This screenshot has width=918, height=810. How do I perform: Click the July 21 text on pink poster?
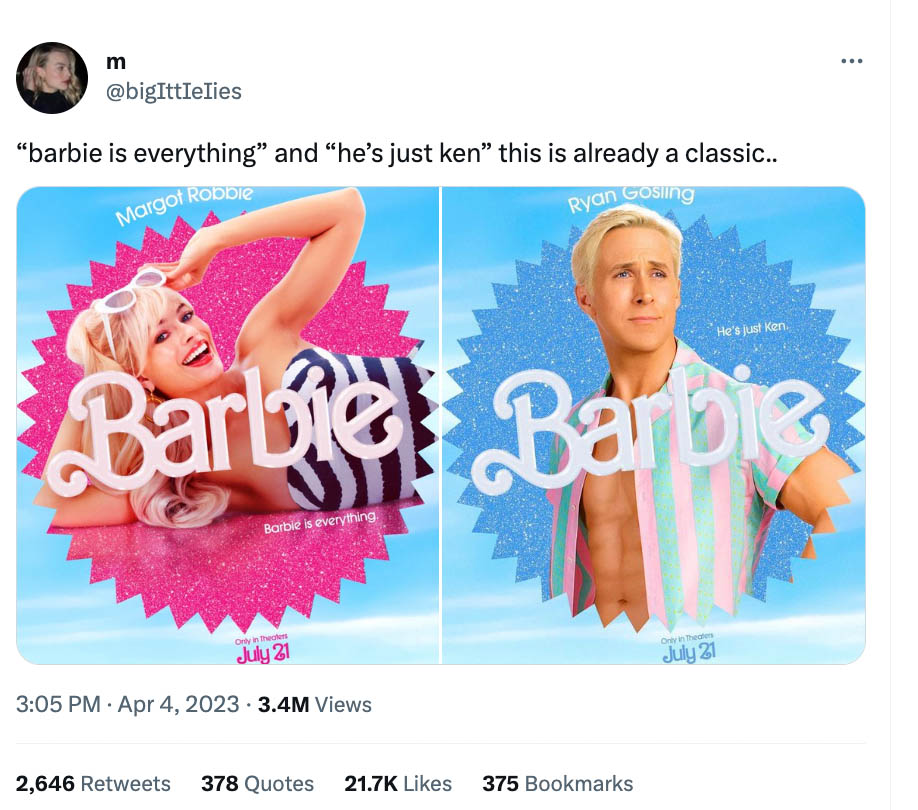coord(263,654)
